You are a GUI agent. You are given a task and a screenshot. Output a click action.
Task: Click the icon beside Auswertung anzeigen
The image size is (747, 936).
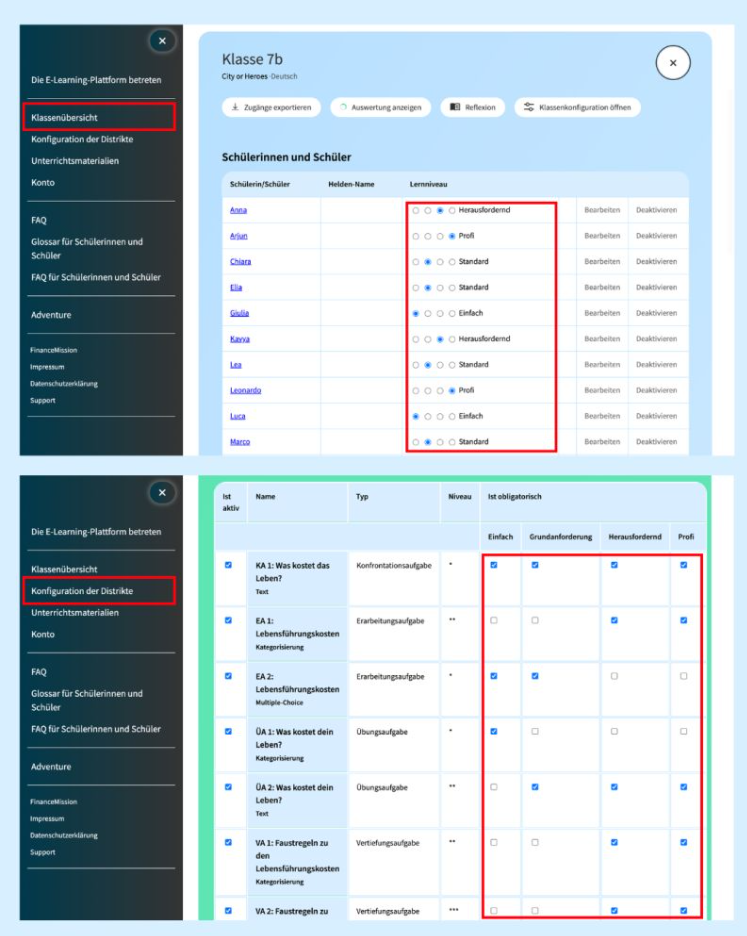pyautogui.click(x=342, y=107)
